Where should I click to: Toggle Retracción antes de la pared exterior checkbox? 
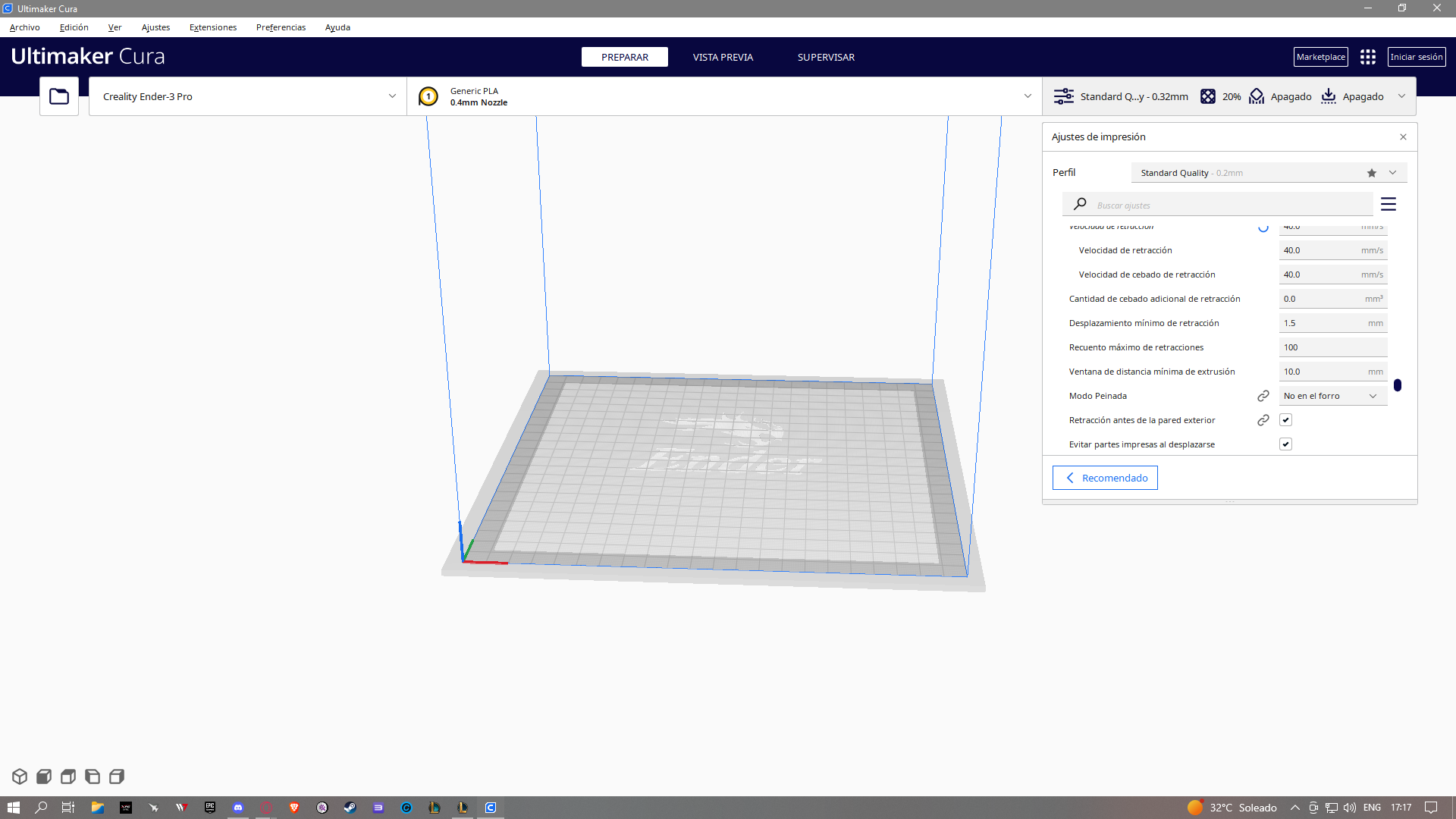click(x=1286, y=420)
